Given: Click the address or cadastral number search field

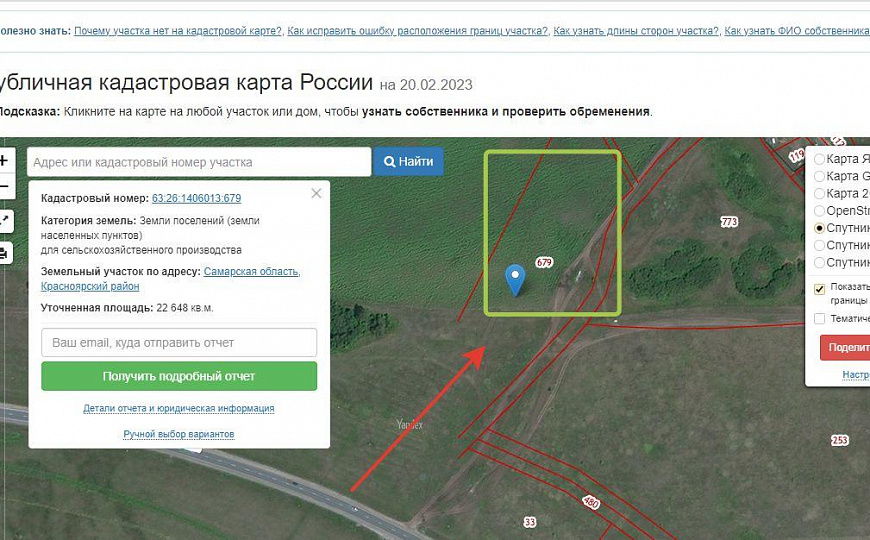Looking at the screenshot, I should point(199,162).
